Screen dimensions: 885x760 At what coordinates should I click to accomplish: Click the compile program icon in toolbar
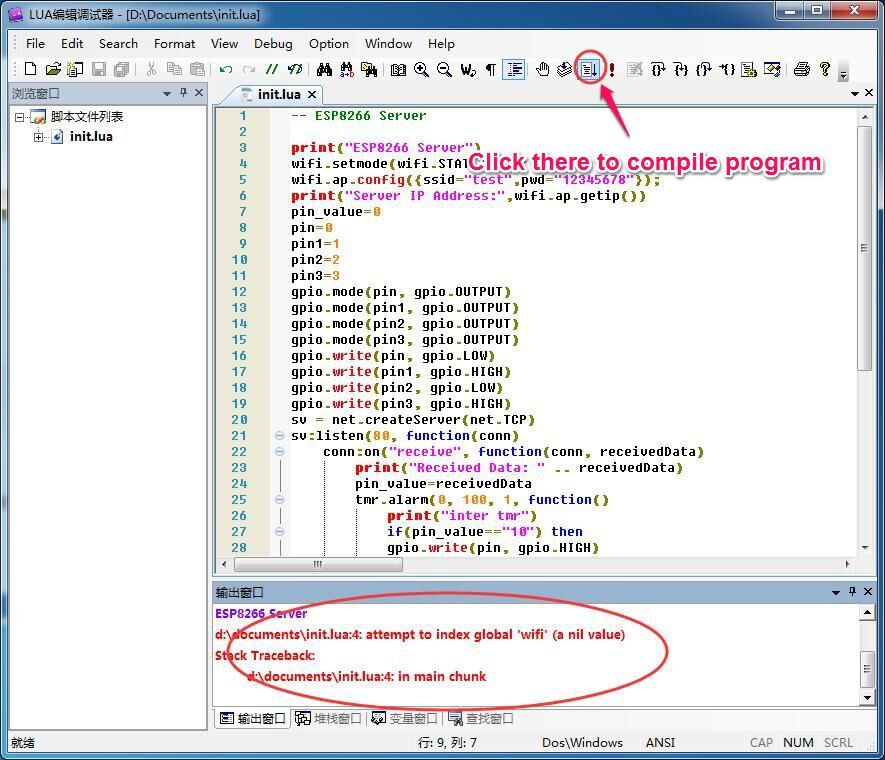point(589,69)
